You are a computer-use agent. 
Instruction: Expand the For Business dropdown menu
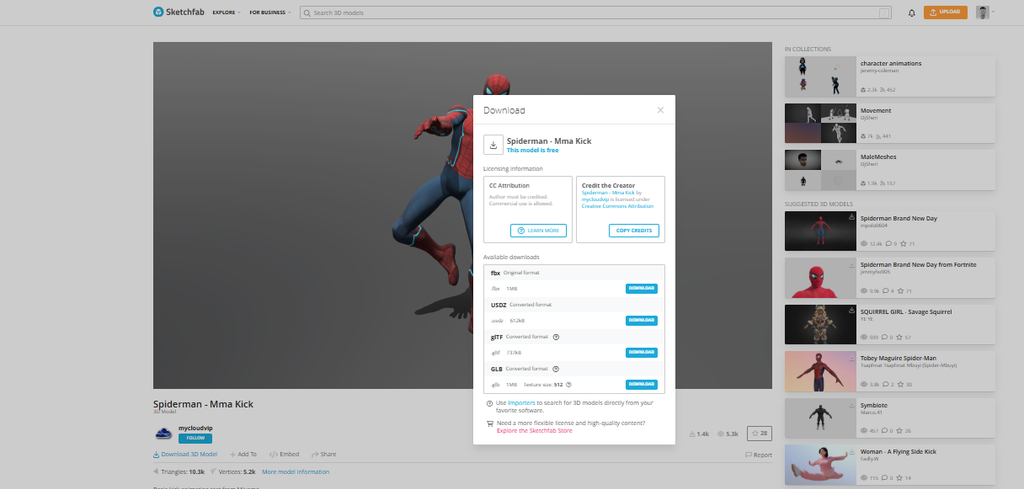point(270,12)
